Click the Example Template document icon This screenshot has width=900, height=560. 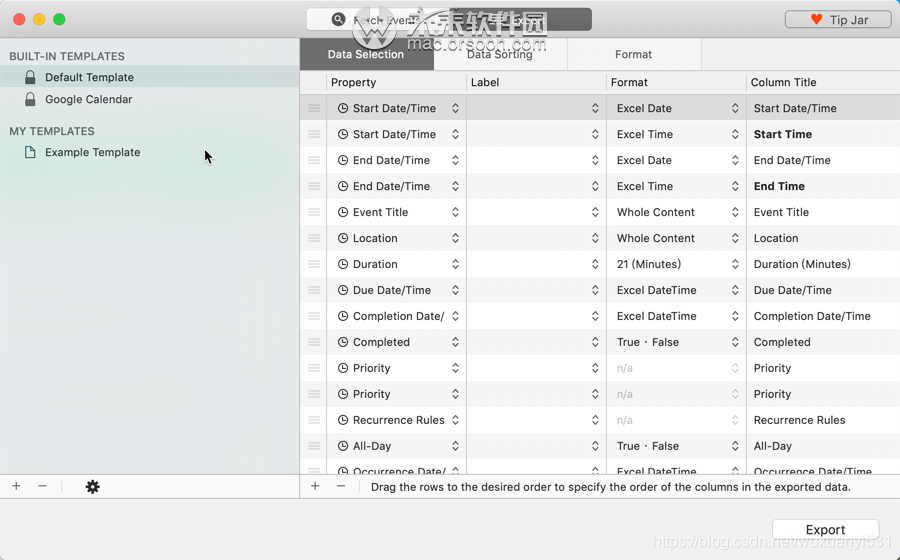30,152
